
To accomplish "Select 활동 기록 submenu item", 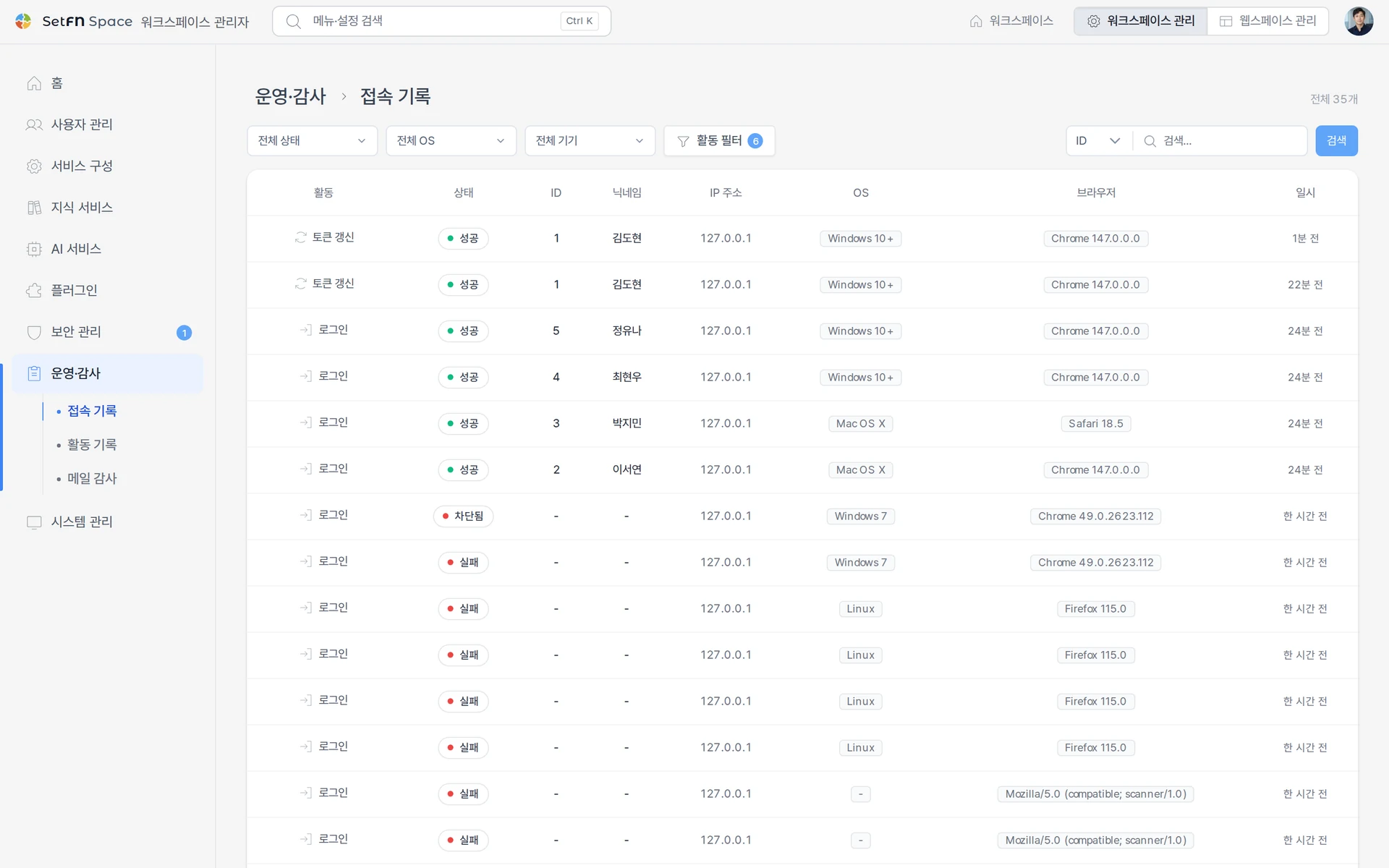I will click(92, 445).
